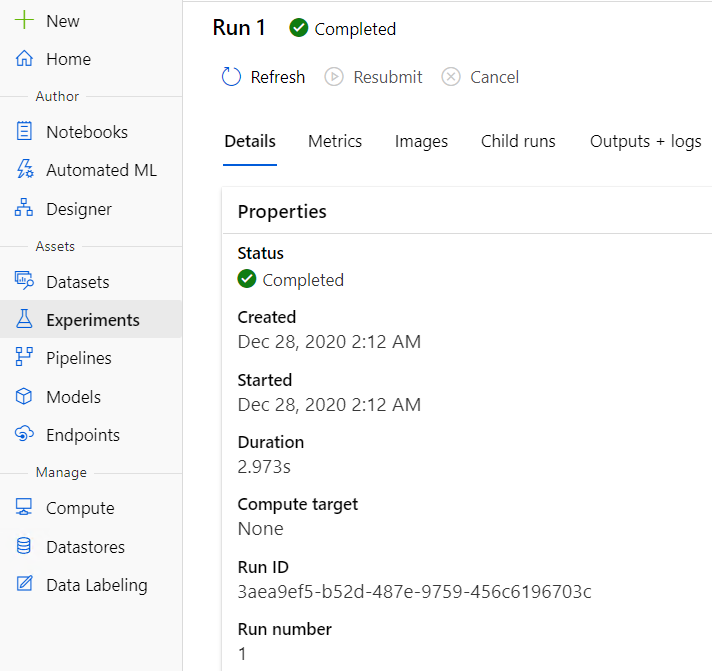Click the Resubmit button label

pos(388,77)
